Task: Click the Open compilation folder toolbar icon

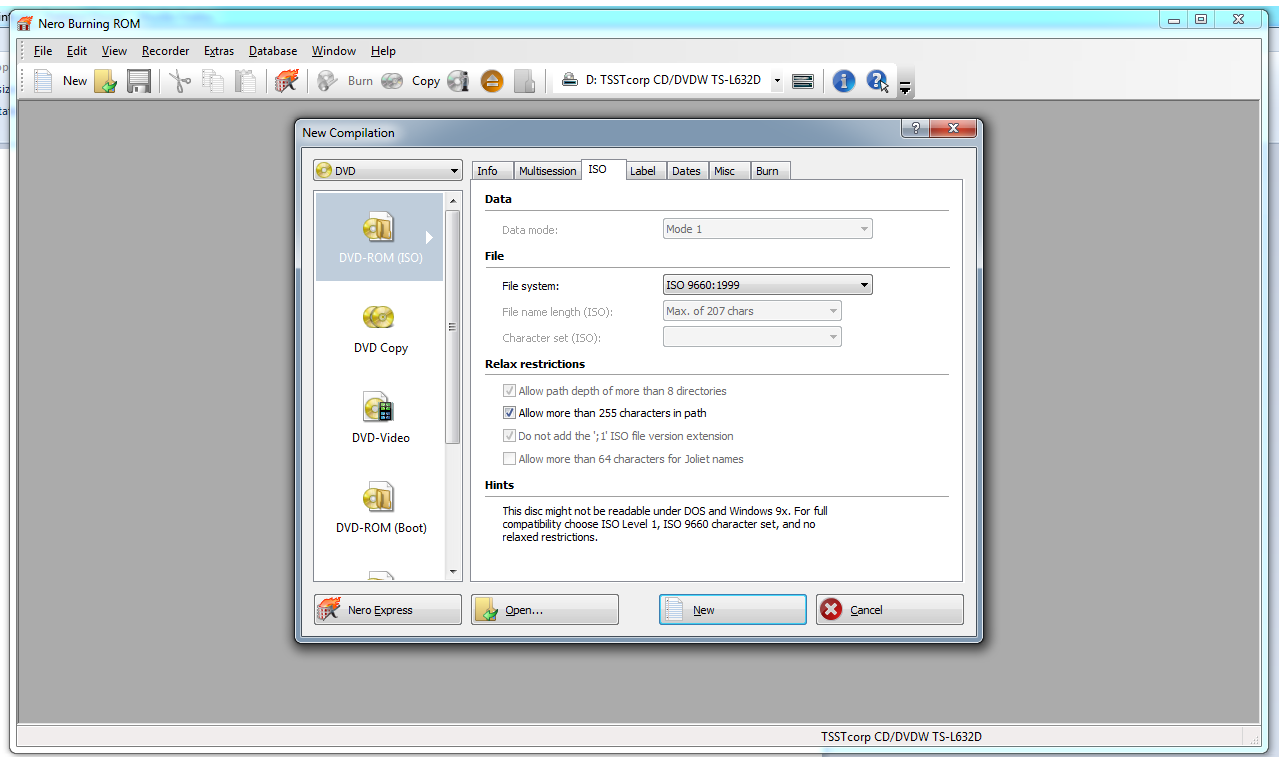Action: coord(106,81)
